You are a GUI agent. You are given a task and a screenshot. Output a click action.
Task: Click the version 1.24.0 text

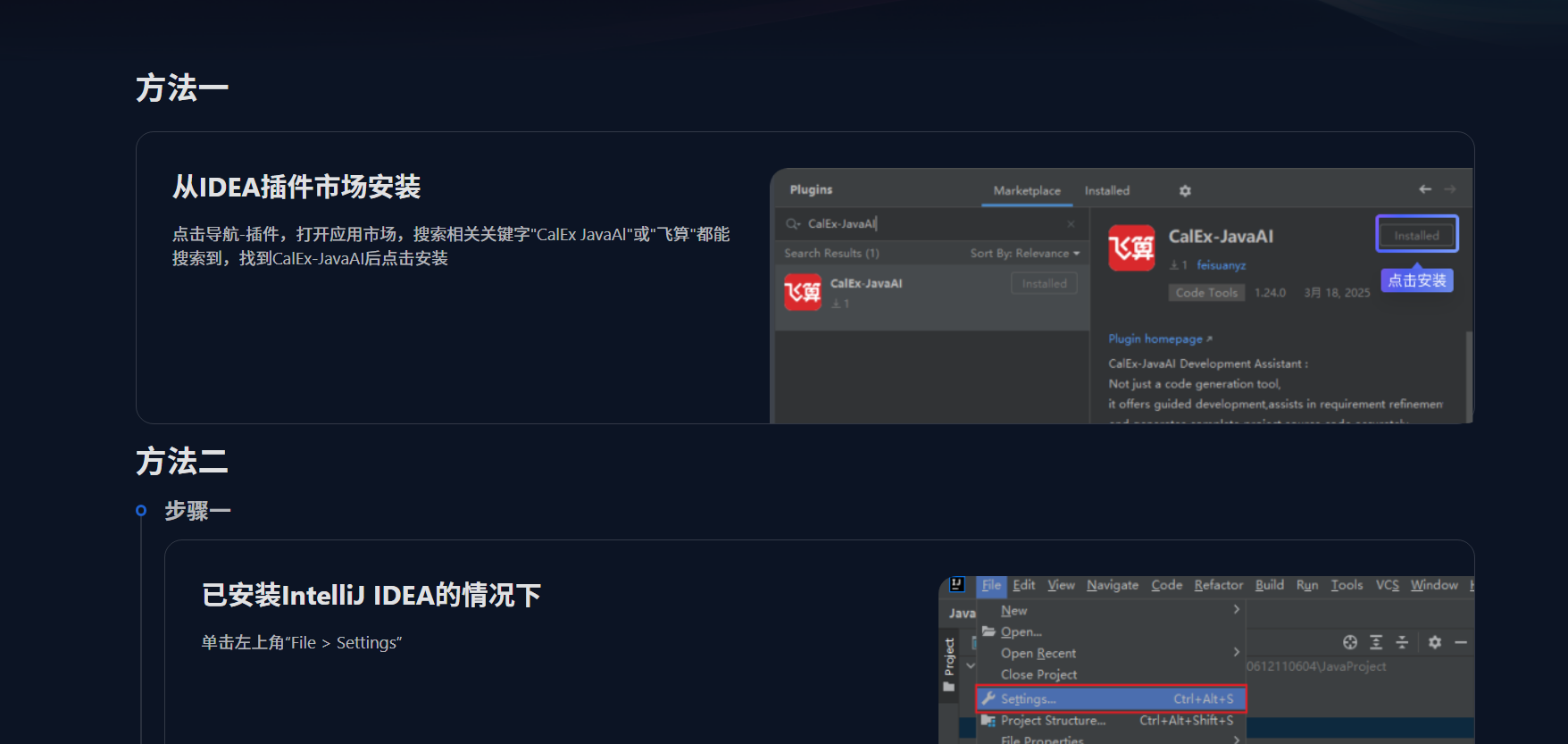click(x=1270, y=293)
